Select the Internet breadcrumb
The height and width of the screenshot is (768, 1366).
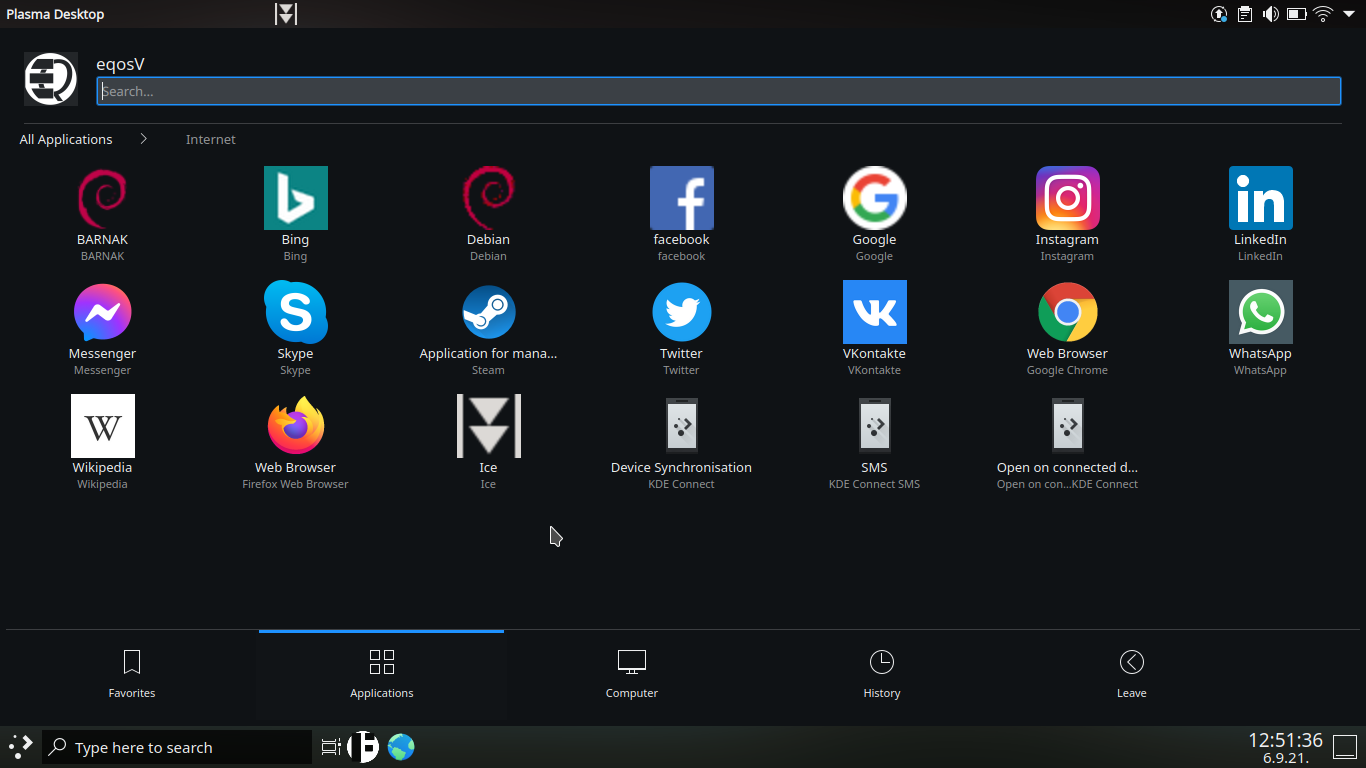(x=210, y=139)
